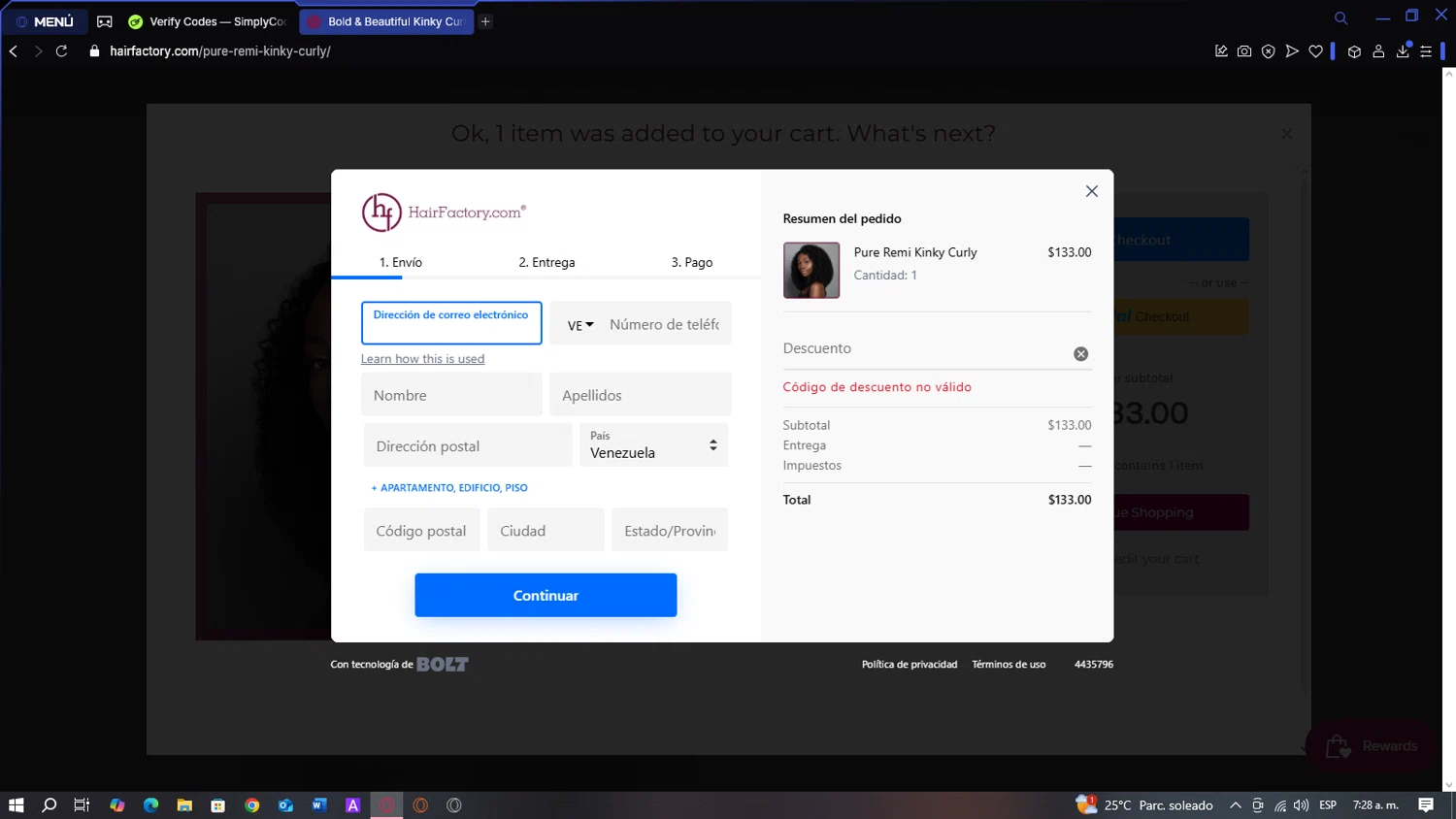Image resolution: width=1456 pixels, height=819 pixels.
Task: Launch Copilot from taskbar
Action: coord(116,805)
